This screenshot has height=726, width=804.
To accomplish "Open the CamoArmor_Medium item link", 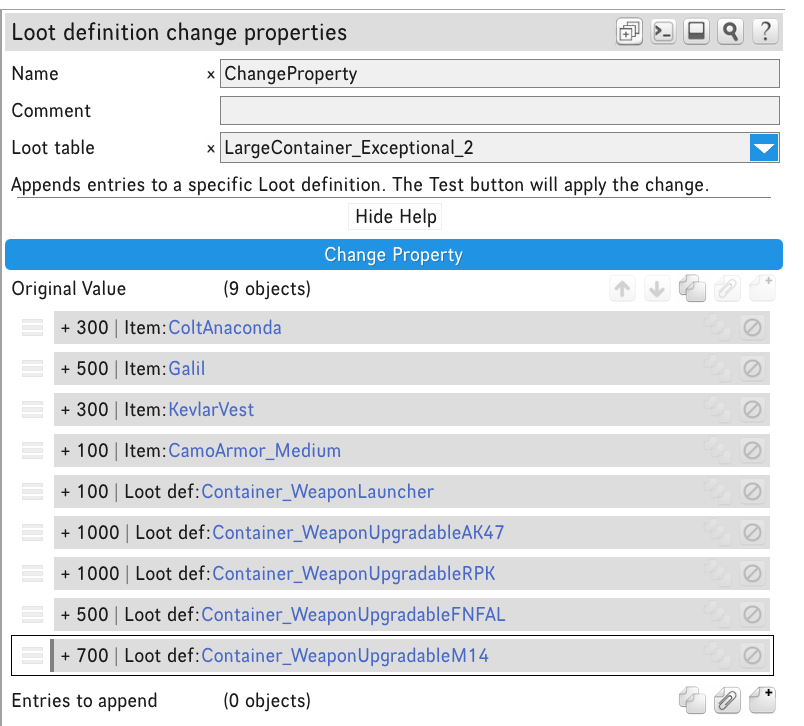I will pos(254,451).
